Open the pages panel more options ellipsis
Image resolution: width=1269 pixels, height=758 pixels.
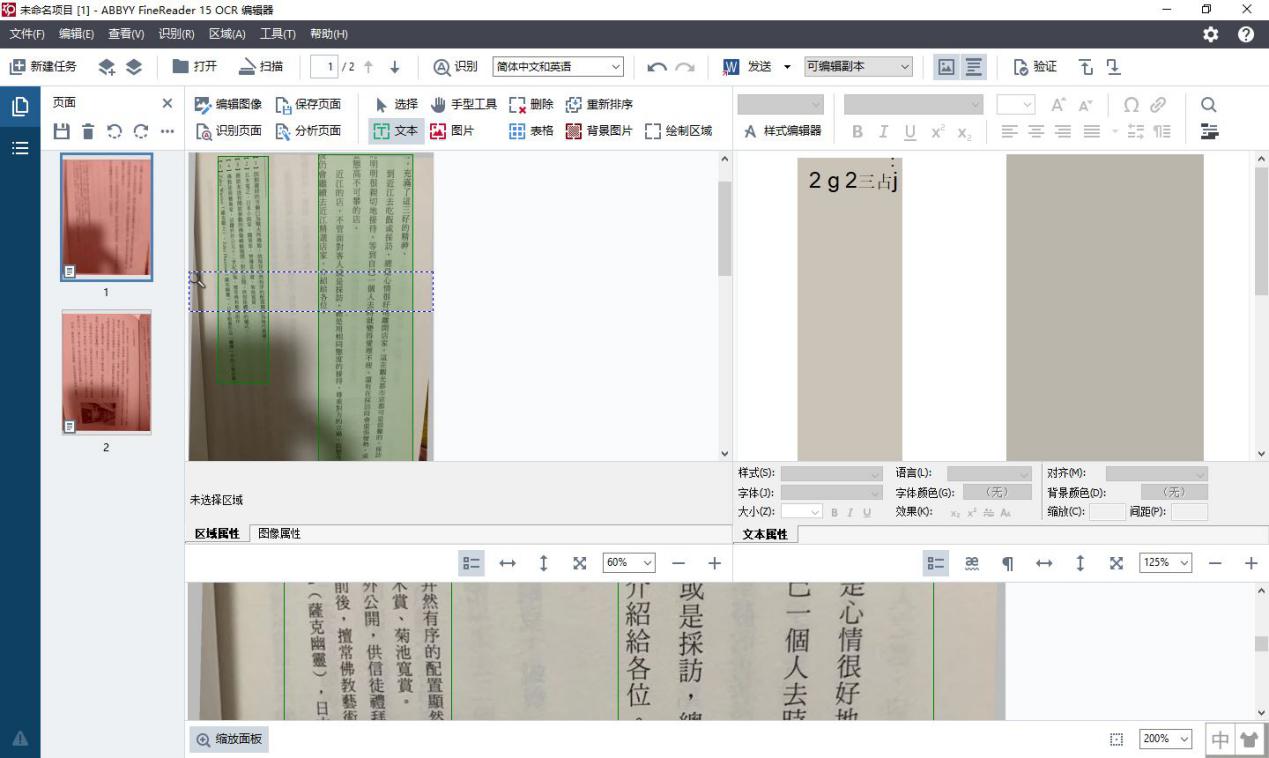pos(167,131)
